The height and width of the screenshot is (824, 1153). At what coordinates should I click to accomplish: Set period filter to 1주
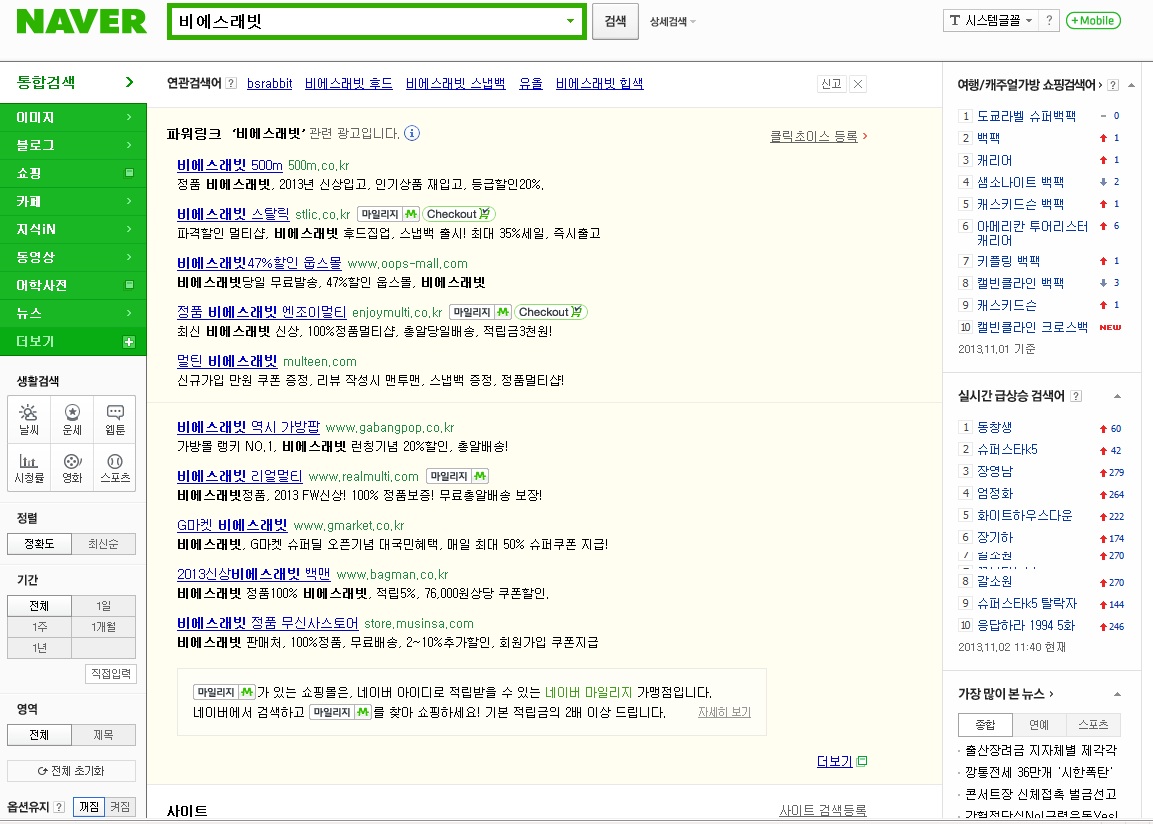(x=40, y=627)
